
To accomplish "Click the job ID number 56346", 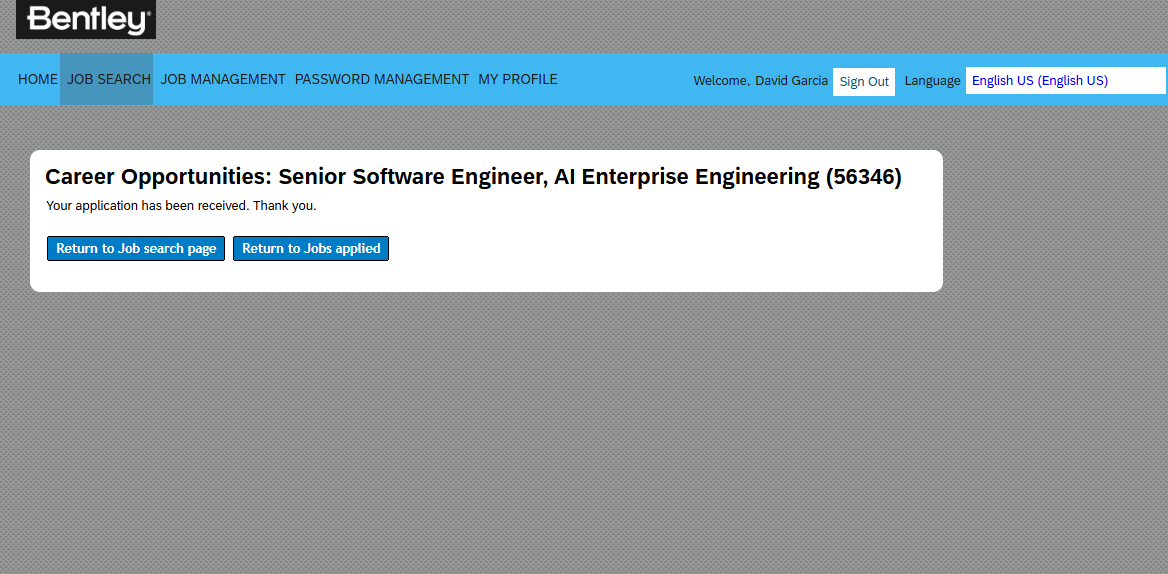I will (x=863, y=177).
